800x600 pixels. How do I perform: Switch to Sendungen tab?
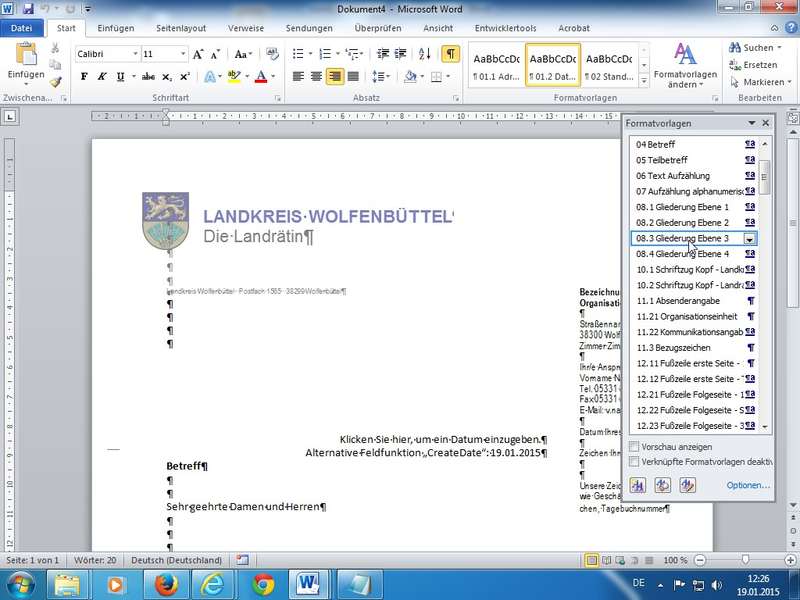(x=309, y=28)
